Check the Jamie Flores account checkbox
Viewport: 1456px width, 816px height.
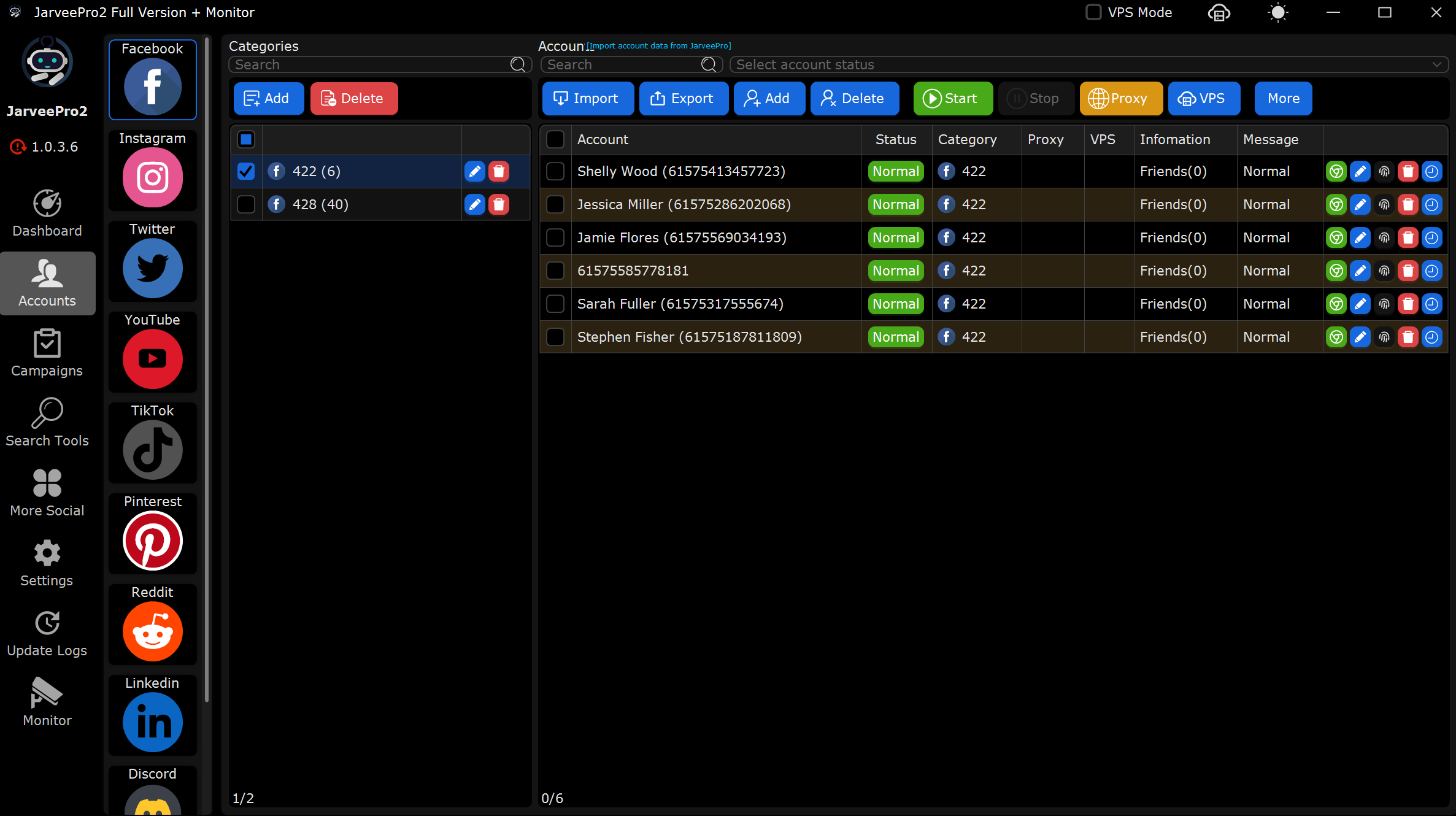pos(555,237)
